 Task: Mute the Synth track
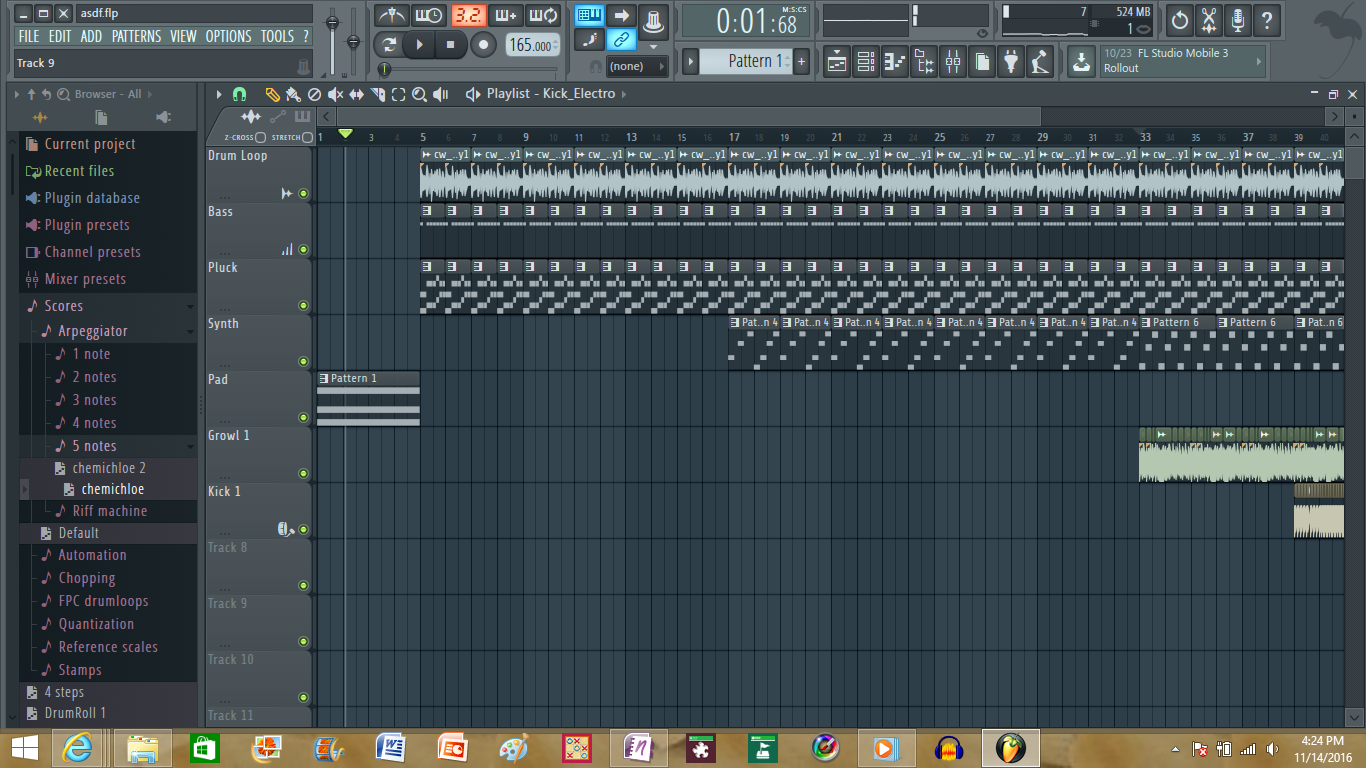click(x=303, y=362)
